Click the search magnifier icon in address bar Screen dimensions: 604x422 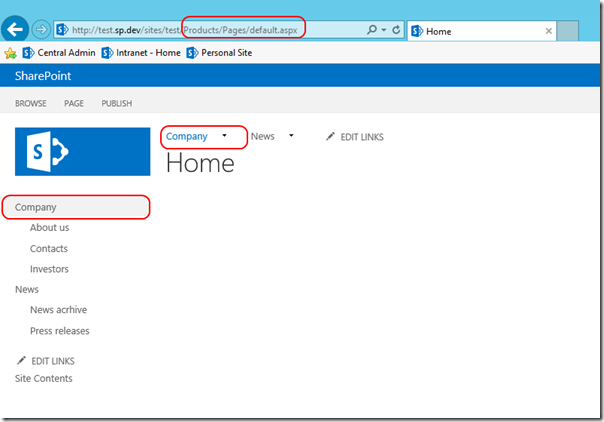pyautogui.click(x=372, y=30)
